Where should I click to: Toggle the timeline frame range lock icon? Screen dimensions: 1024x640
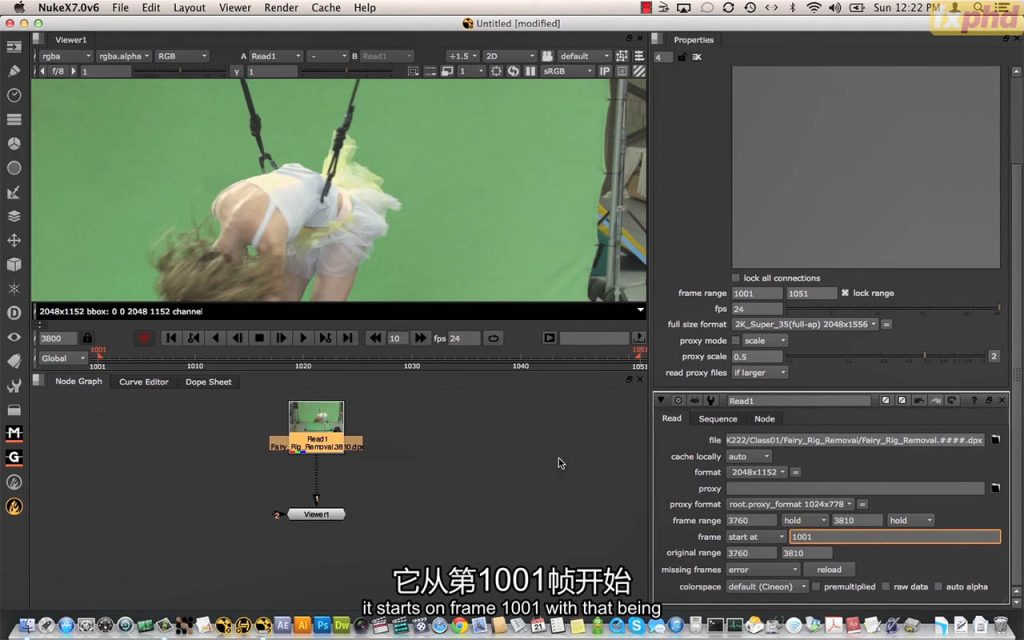(x=87, y=338)
